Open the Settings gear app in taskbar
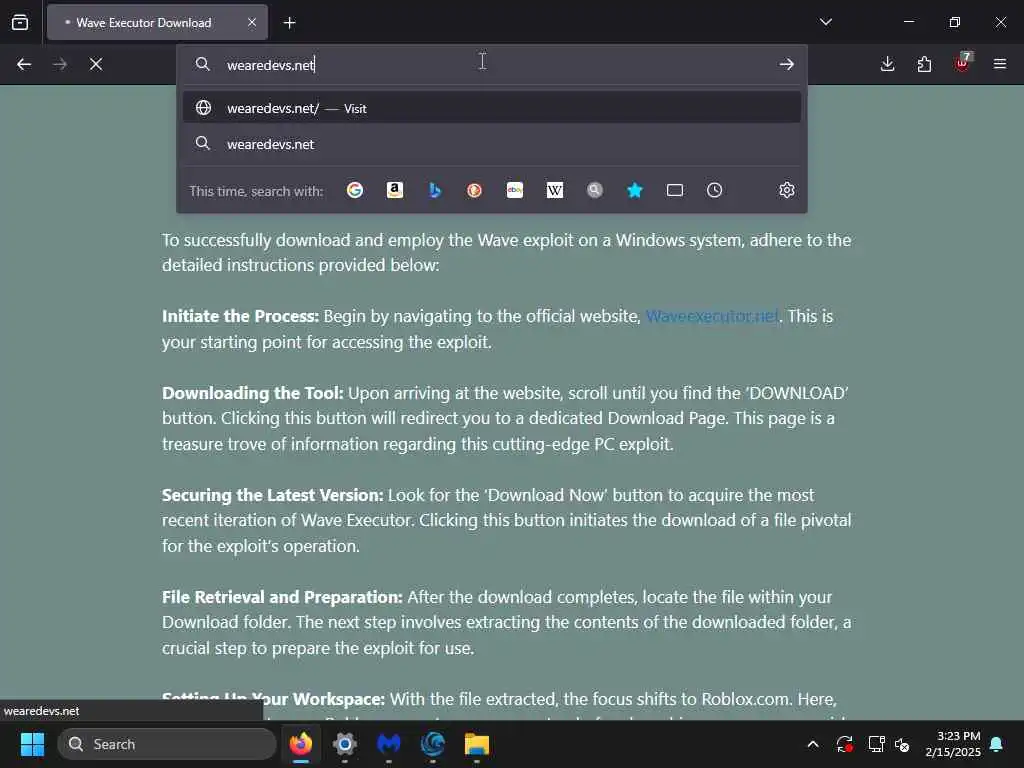The width and height of the screenshot is (1024, 768). click(x=345, y=744)
